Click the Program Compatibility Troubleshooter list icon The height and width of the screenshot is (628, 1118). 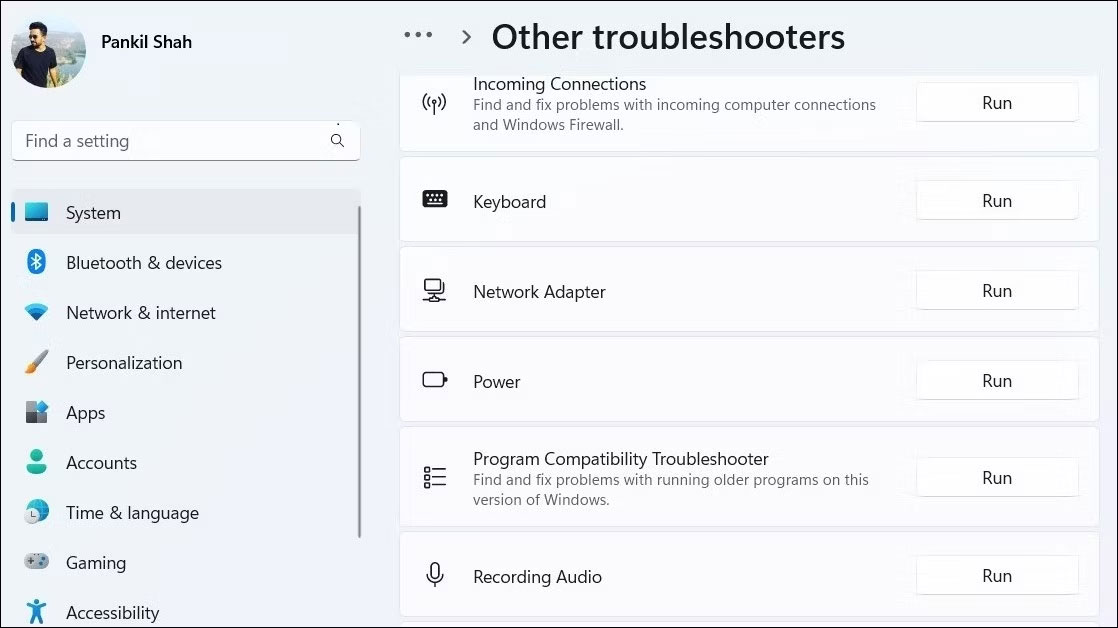click(x=434, y=477)
